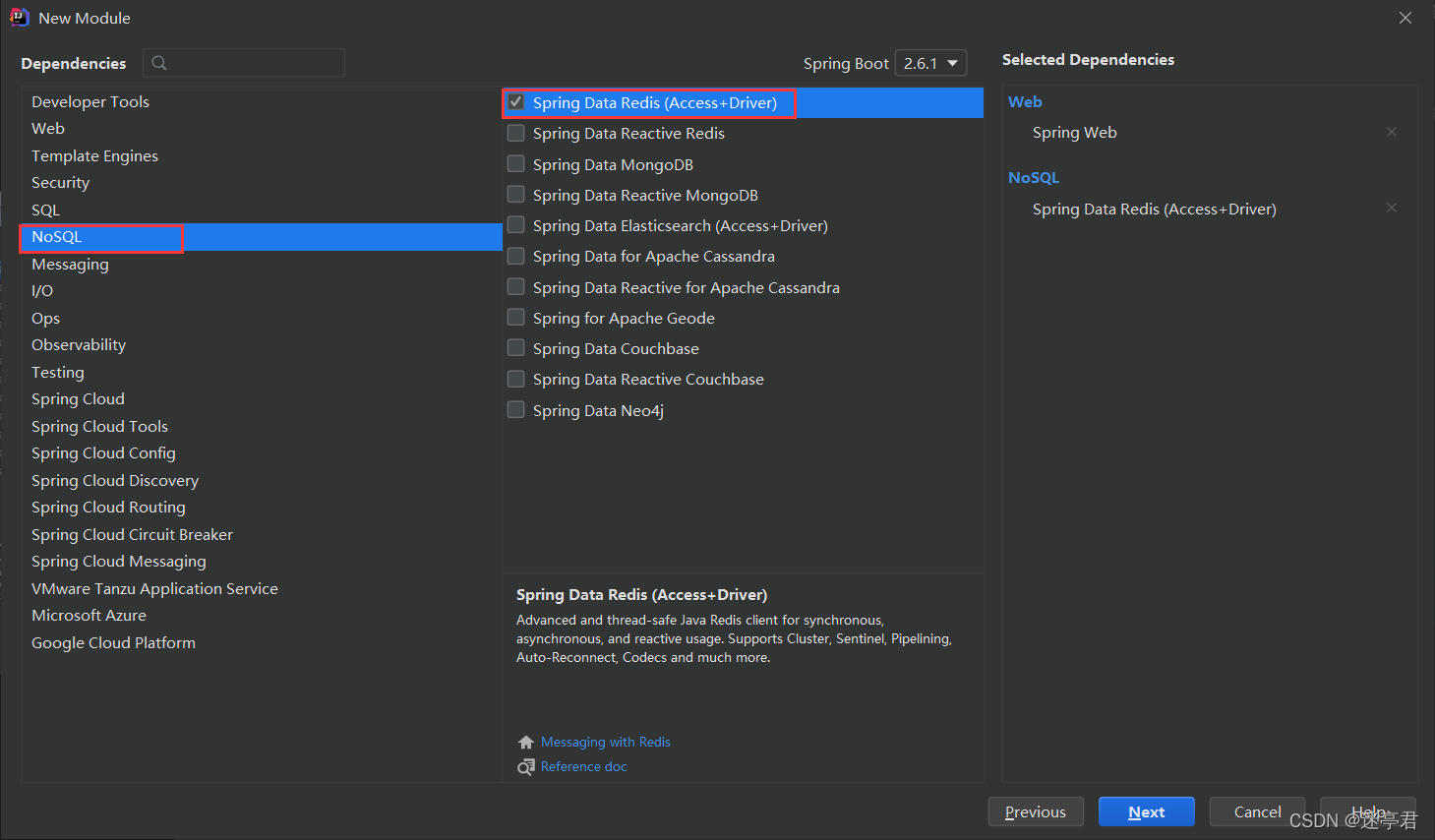Check Spring Data Reactive for Apache Cassandra
This screenshot has width=1435, height=840.
pos(516,287)
